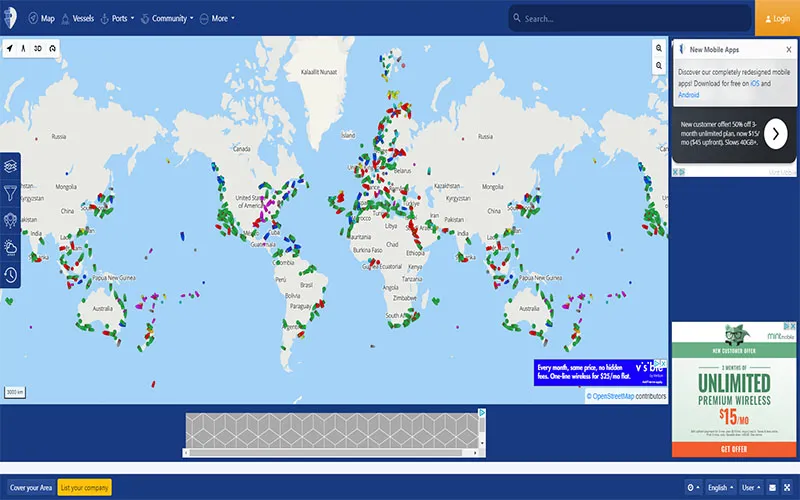Close the New Mobile Apps notice
Viewport: 800px width, 500px height.
[789, 49]
